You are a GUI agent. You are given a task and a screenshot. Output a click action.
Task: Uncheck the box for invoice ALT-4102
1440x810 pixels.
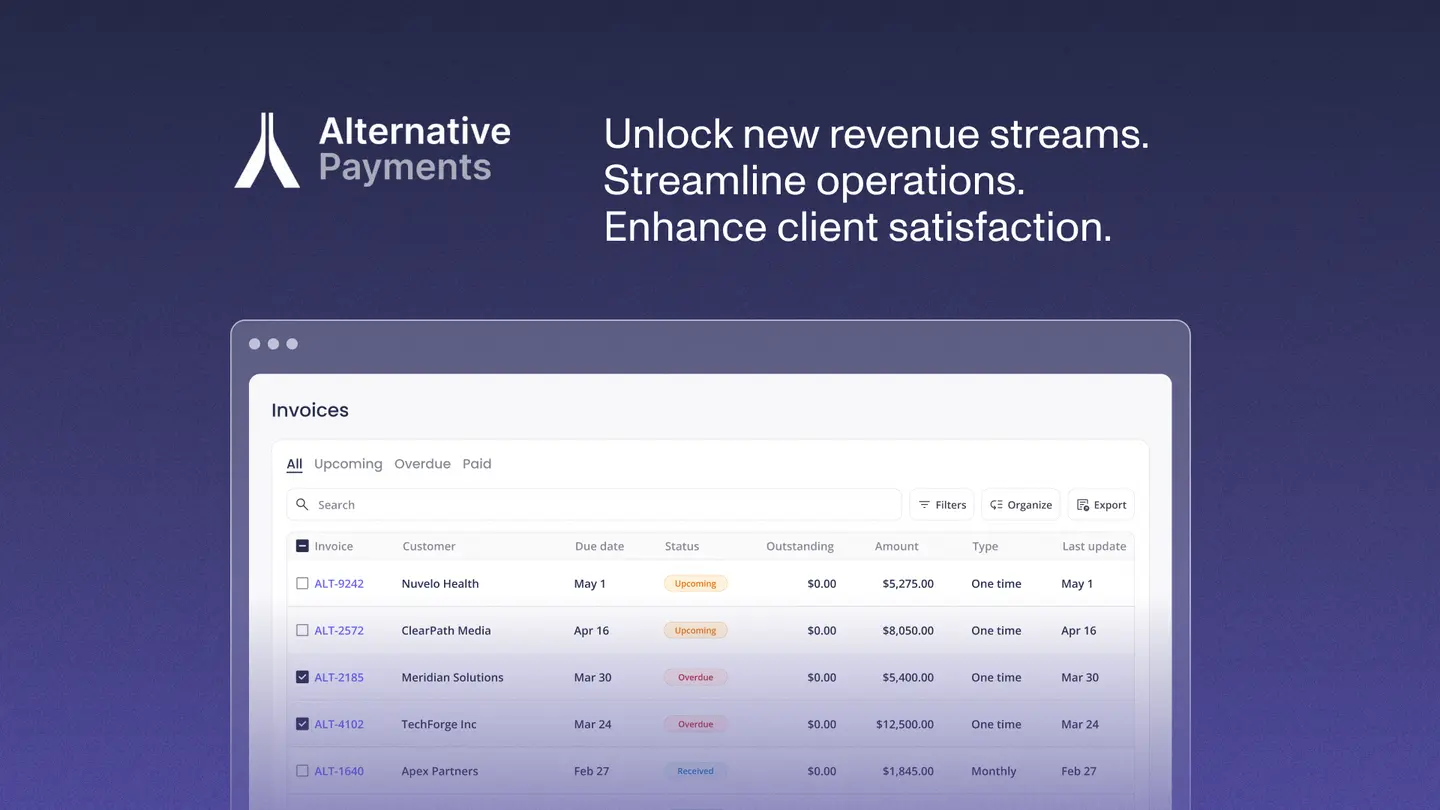click(x=302, y=724)
